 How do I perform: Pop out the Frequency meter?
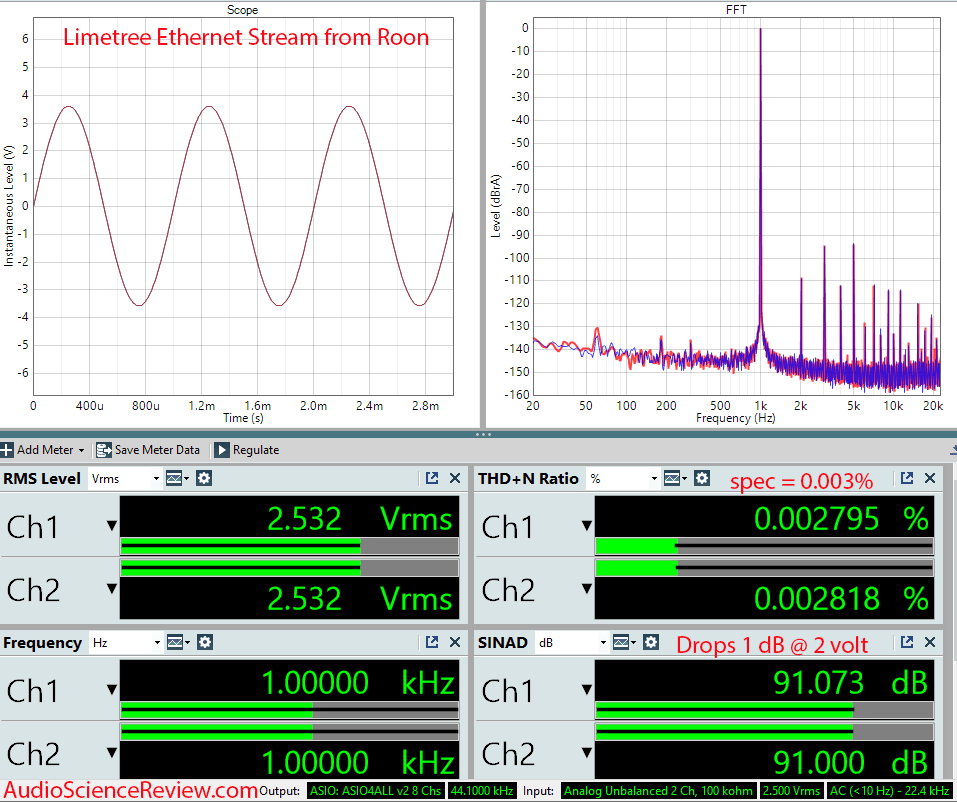[432, 642]
